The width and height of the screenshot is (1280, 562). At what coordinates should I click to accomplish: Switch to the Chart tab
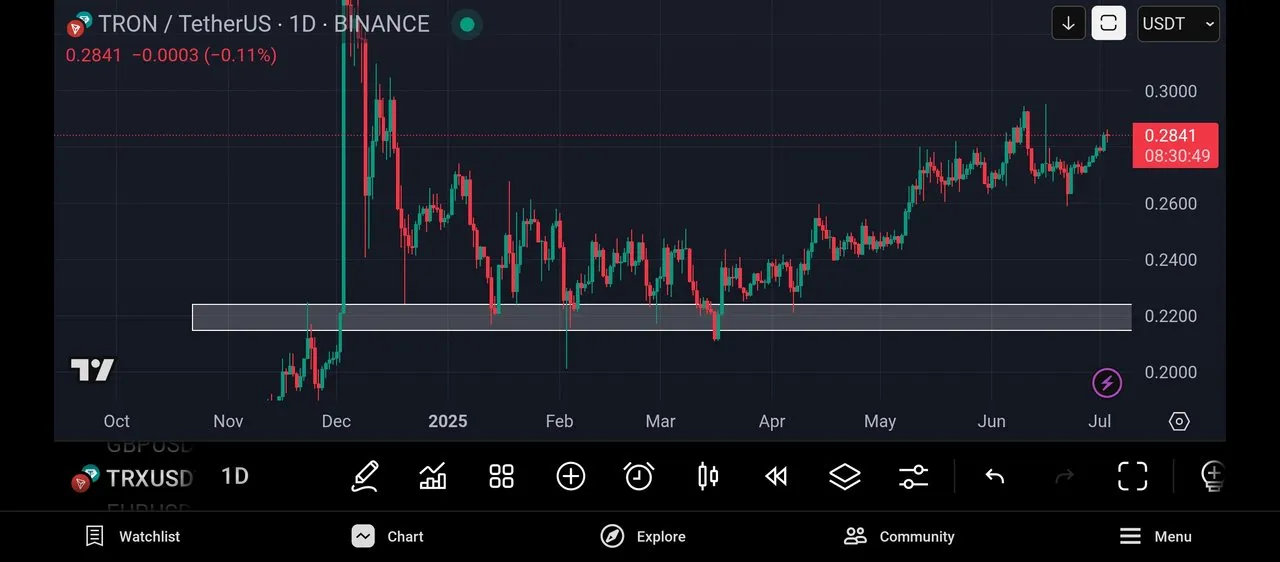[388, 537]
